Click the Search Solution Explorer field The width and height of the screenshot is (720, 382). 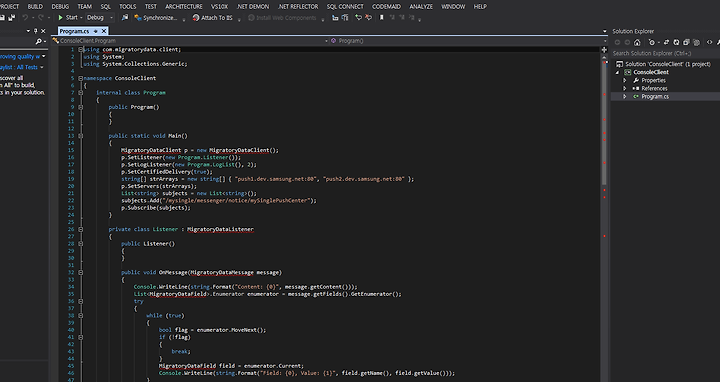coord(666,53)
